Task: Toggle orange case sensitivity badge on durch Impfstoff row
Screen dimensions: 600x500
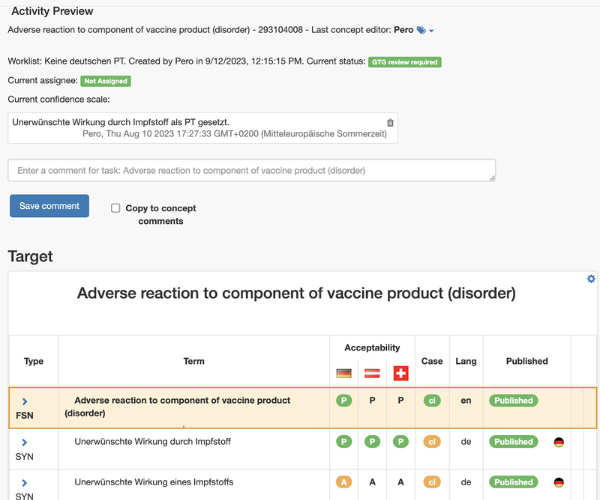Action: pos(432,441)
